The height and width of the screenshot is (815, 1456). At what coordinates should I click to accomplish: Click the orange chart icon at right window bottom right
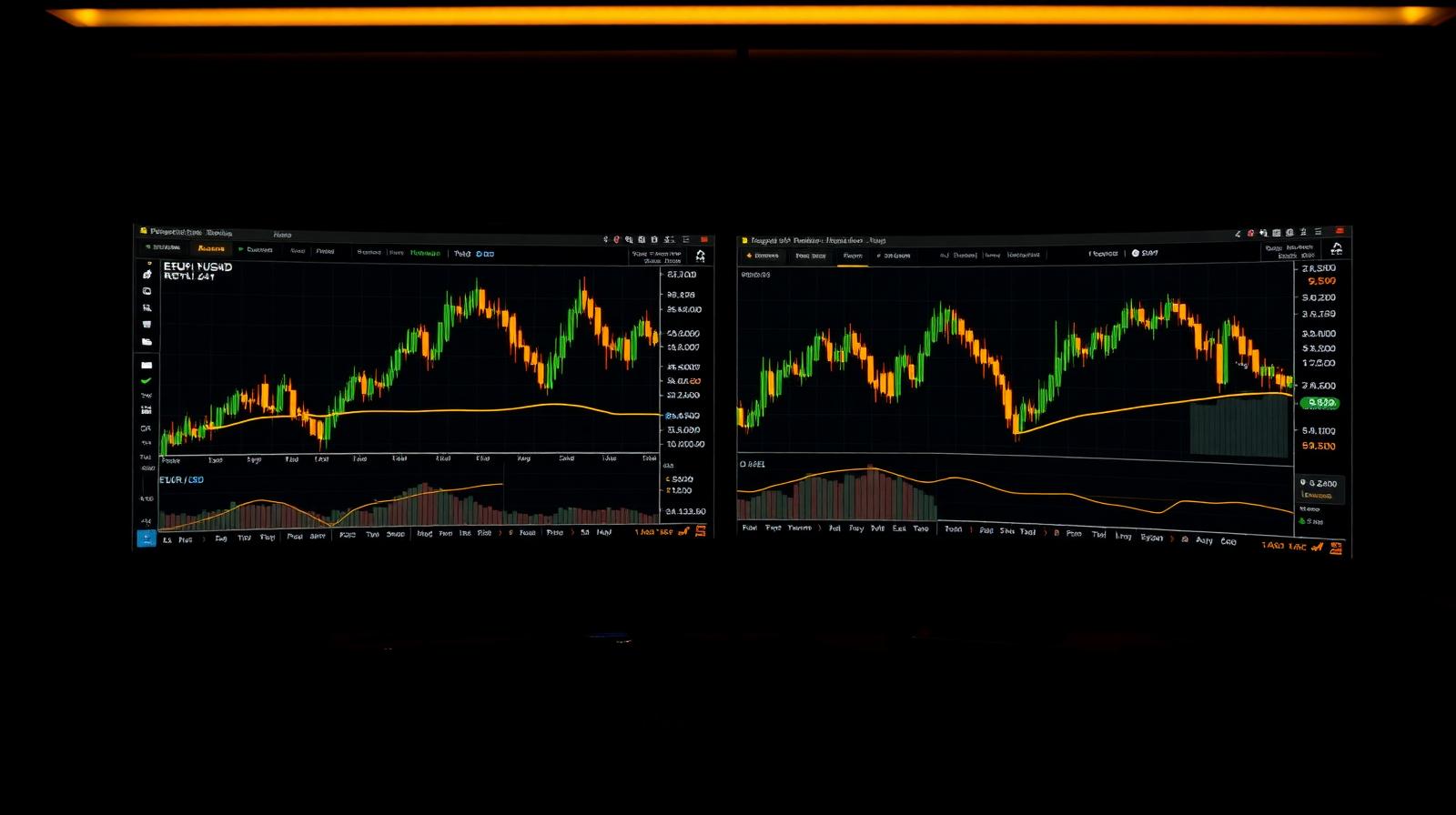coord(1316,547)
